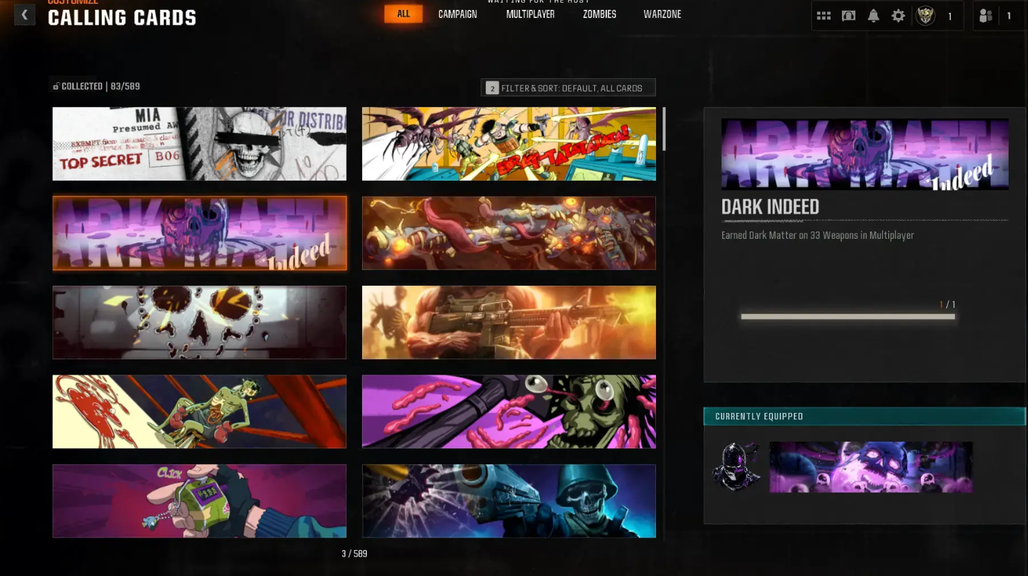1028x576 pixels.
Task: Switch to the Multiplayer tab
Action: point(530,14)
